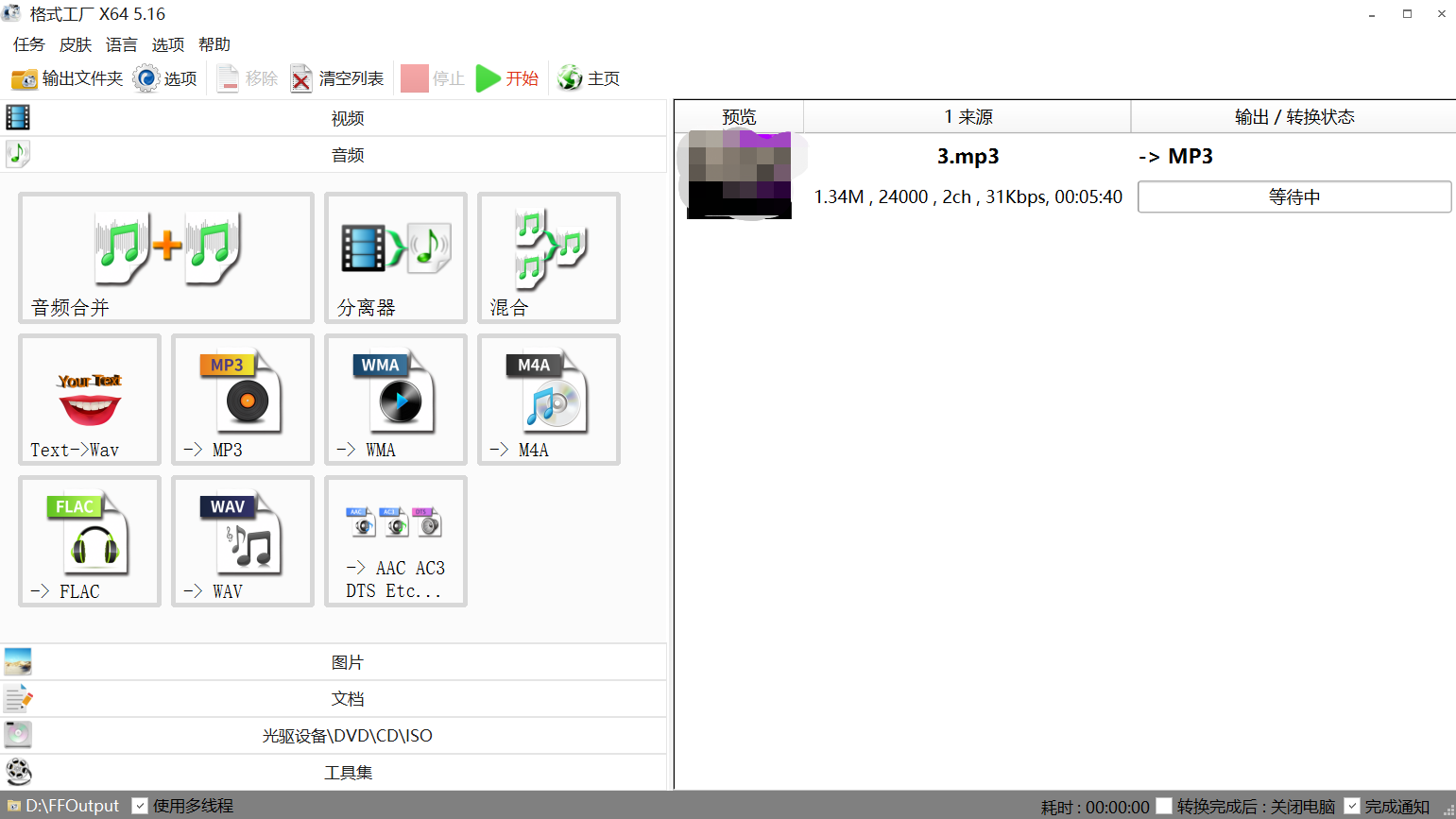This screenshot has height=819, width=1456.
Task: Choose the -> WMA conversion icon
Action: pos(396,400)
